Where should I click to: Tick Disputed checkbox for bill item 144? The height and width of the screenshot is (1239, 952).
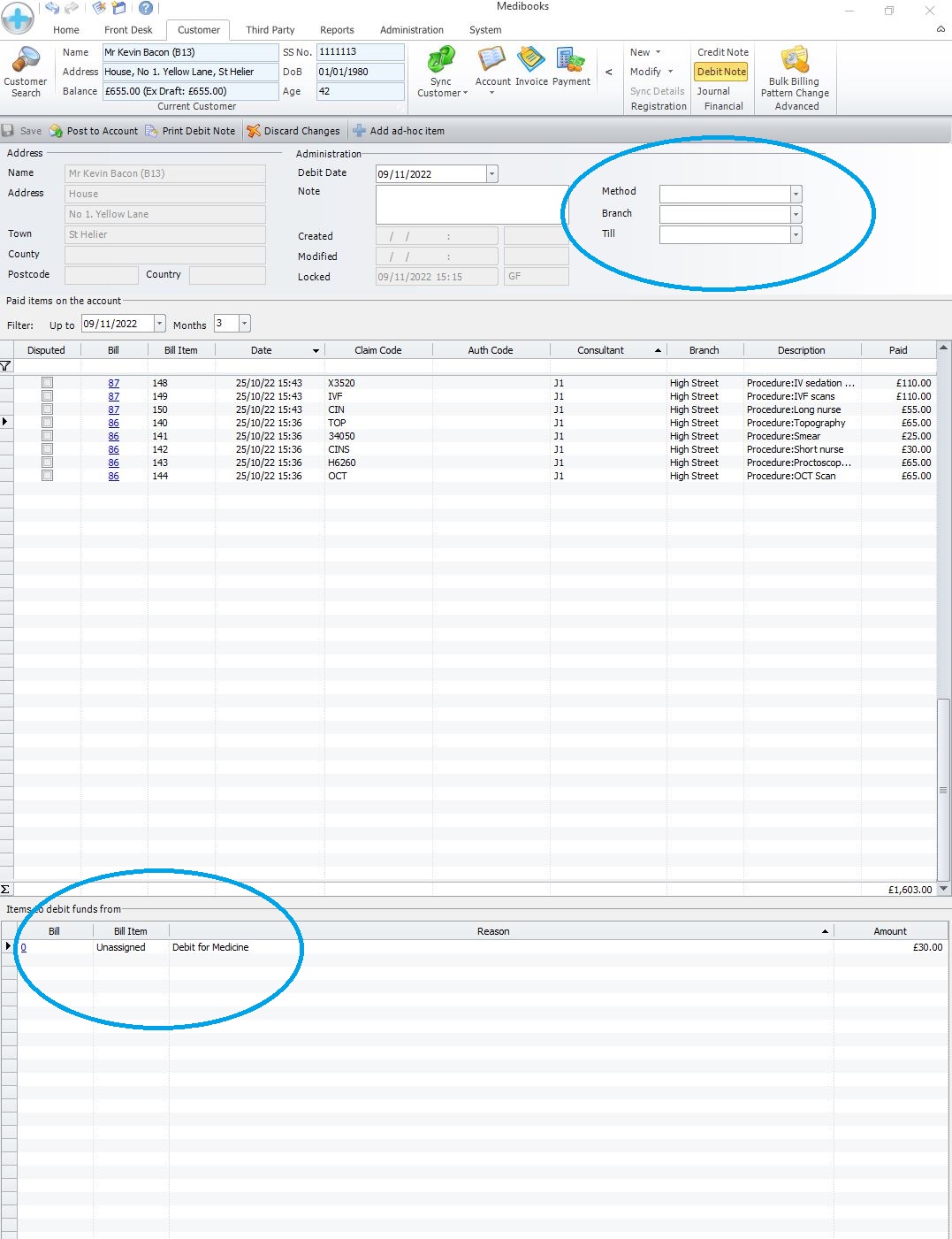[48, 476]
